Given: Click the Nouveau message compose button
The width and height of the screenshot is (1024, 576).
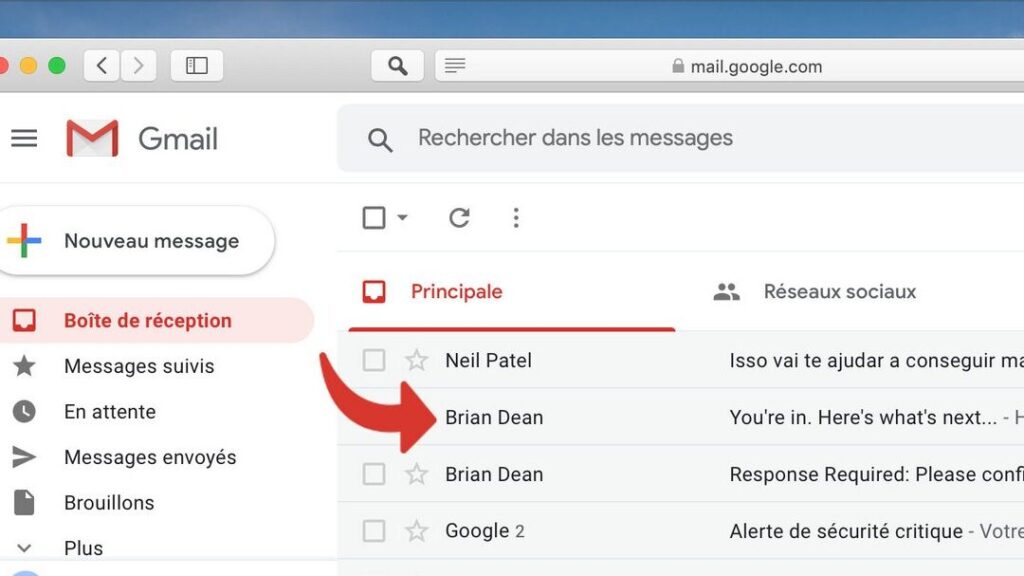Looking at the screenshot, I should (136, 240).
